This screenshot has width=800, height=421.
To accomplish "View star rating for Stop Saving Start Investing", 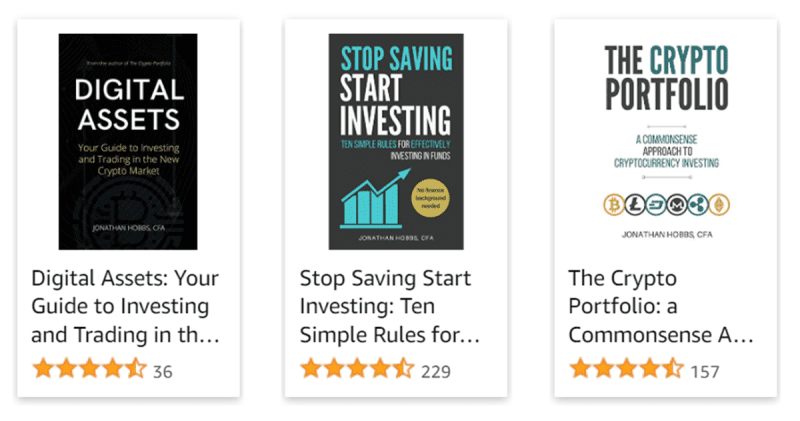I will click(x=357, y=368).
